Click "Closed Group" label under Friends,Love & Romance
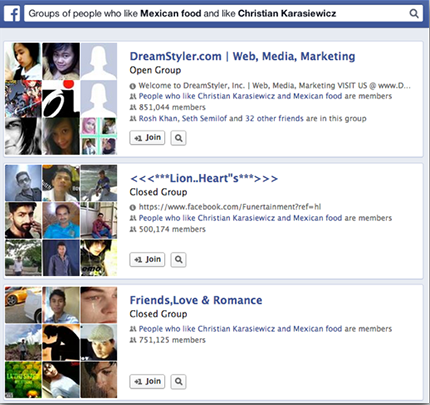 [158, 314]
